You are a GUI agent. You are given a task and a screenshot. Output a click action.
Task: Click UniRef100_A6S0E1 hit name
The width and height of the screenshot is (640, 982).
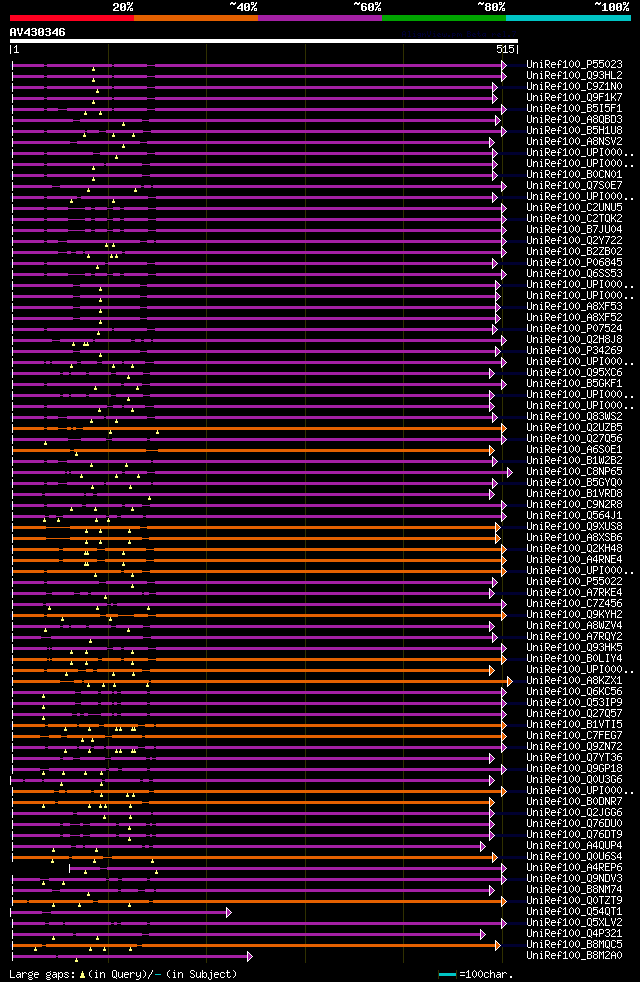pyautogui.click(x=574, y=450)
